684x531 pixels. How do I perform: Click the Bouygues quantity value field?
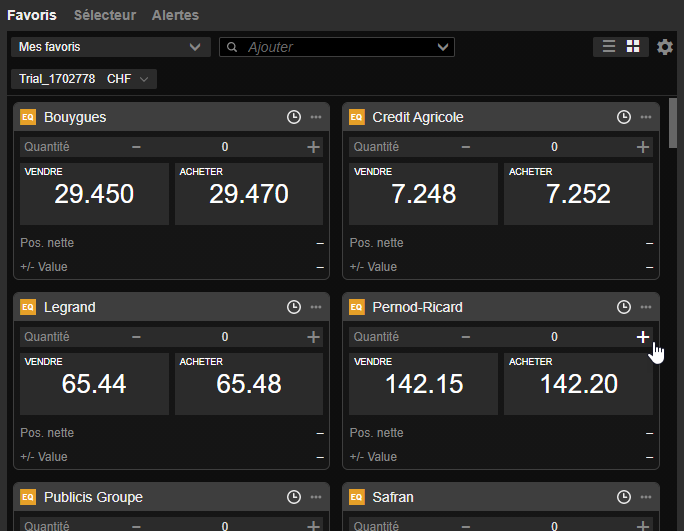click(x=225, y=147)
